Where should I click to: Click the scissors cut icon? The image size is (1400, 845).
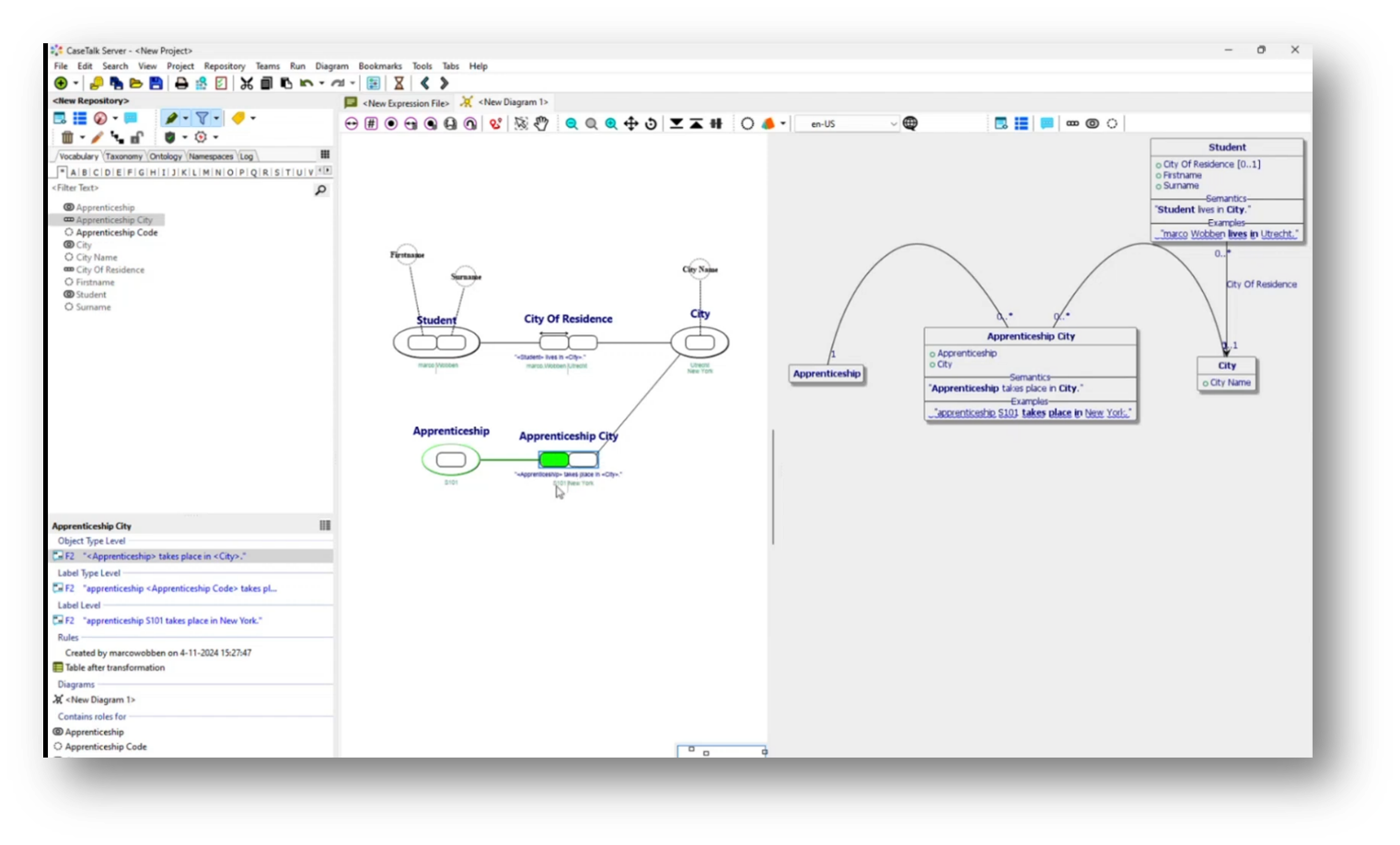point(247,83)
